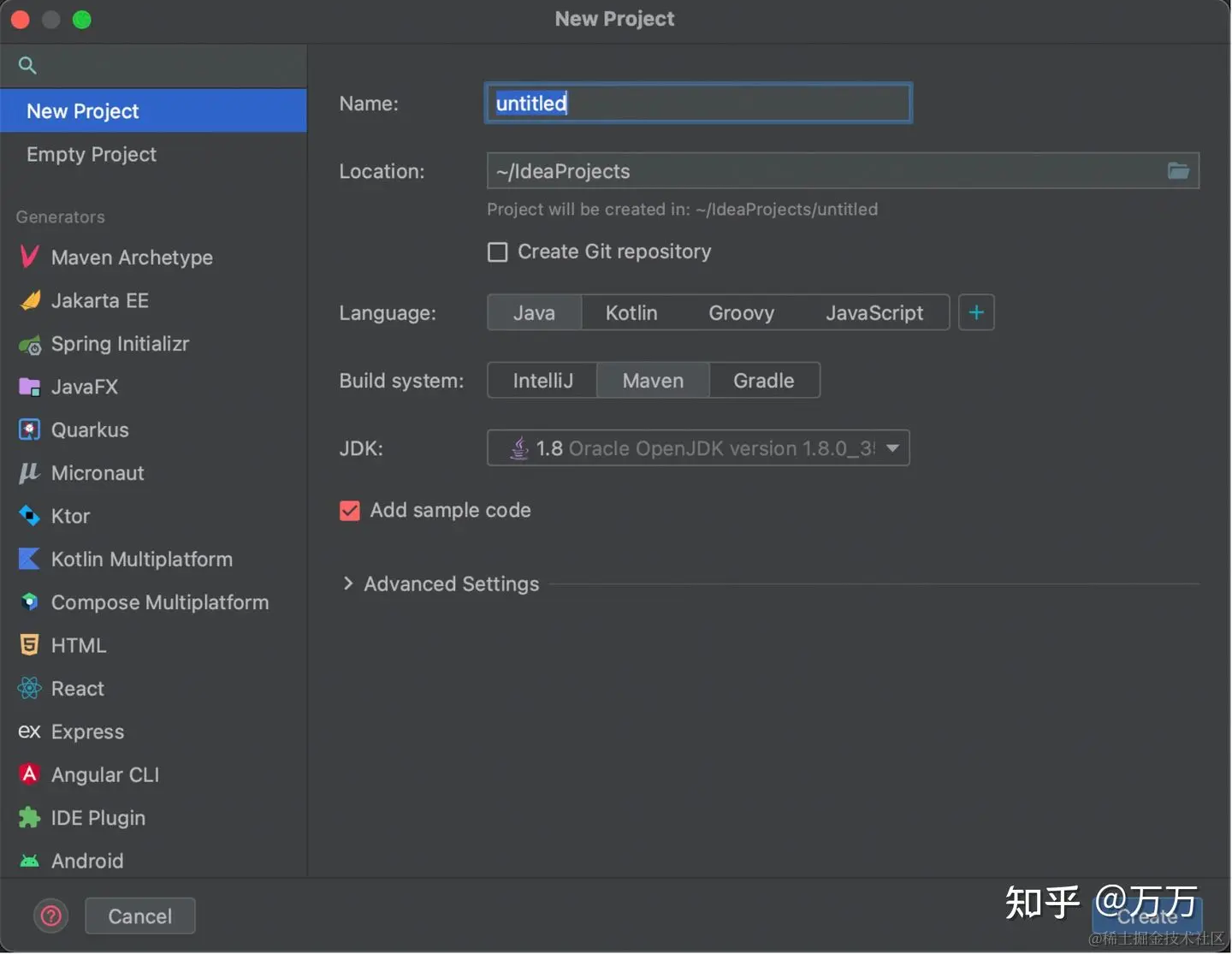Expand Advanced Settings section
1232x954 pixels.
tap(348, 584)
